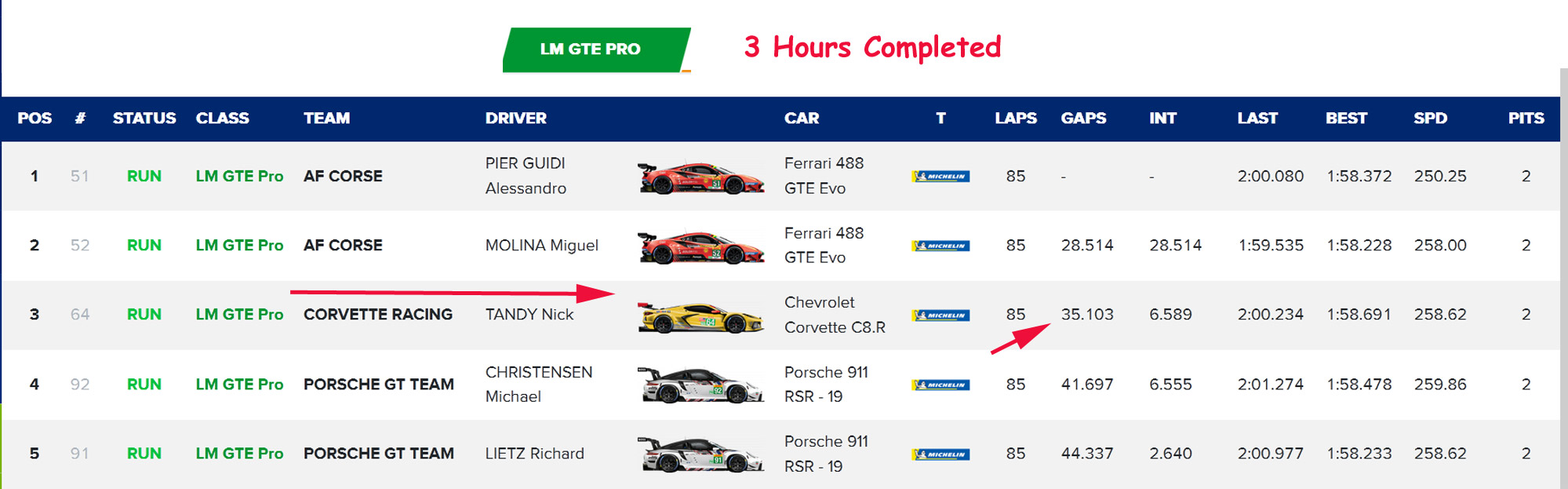Click the Michelin logo in LIETZ Richard's row
The image size is (1568, 489).
(940, 454)
